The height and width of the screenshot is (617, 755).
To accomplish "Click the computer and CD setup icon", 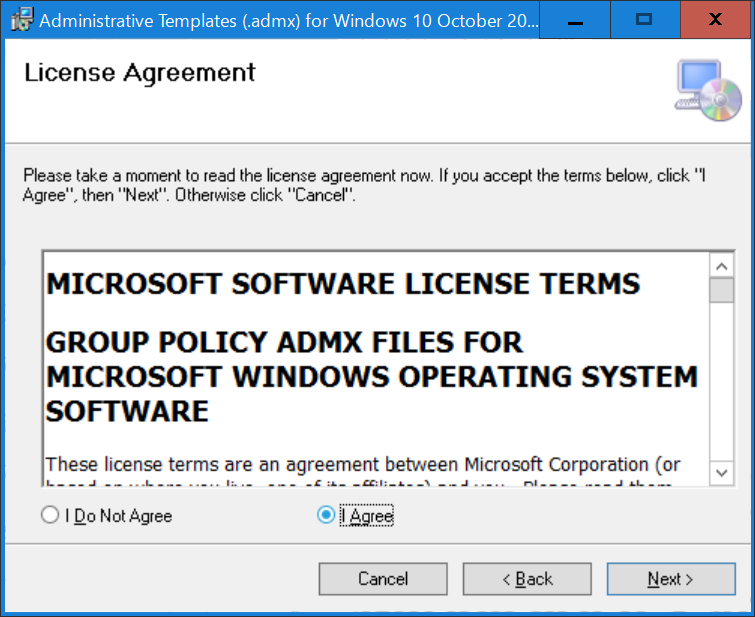I will tap(707, 89).
